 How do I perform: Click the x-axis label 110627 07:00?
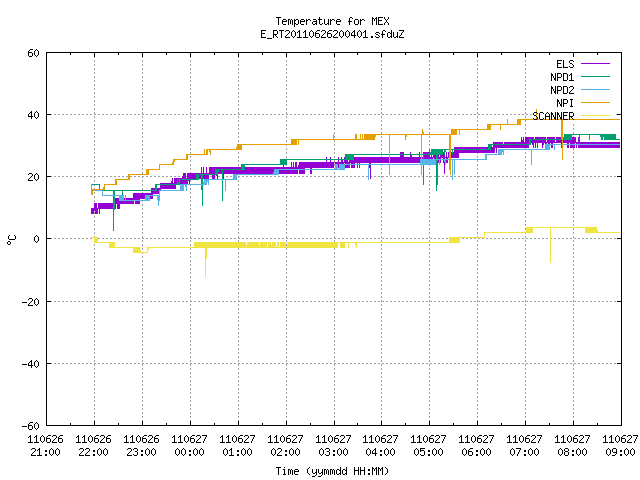coord(524,446)
